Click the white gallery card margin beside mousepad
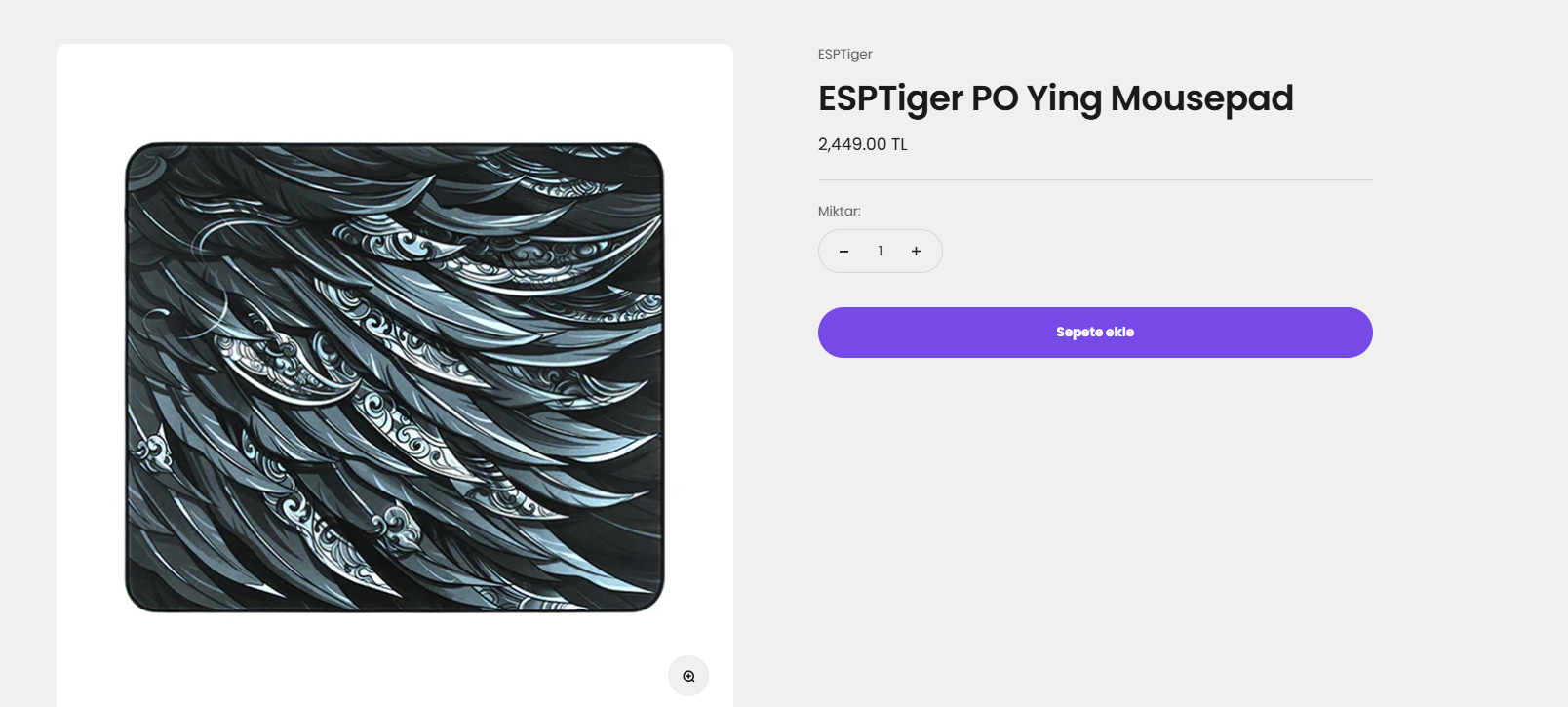Screen dimensions: 1568x707 coord(90,390)
